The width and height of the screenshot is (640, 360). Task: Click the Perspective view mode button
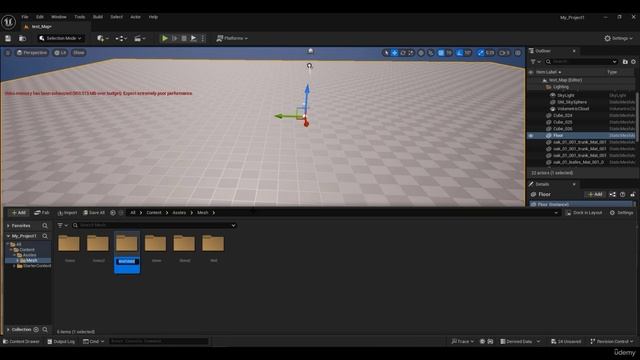(x=32, y=53)
